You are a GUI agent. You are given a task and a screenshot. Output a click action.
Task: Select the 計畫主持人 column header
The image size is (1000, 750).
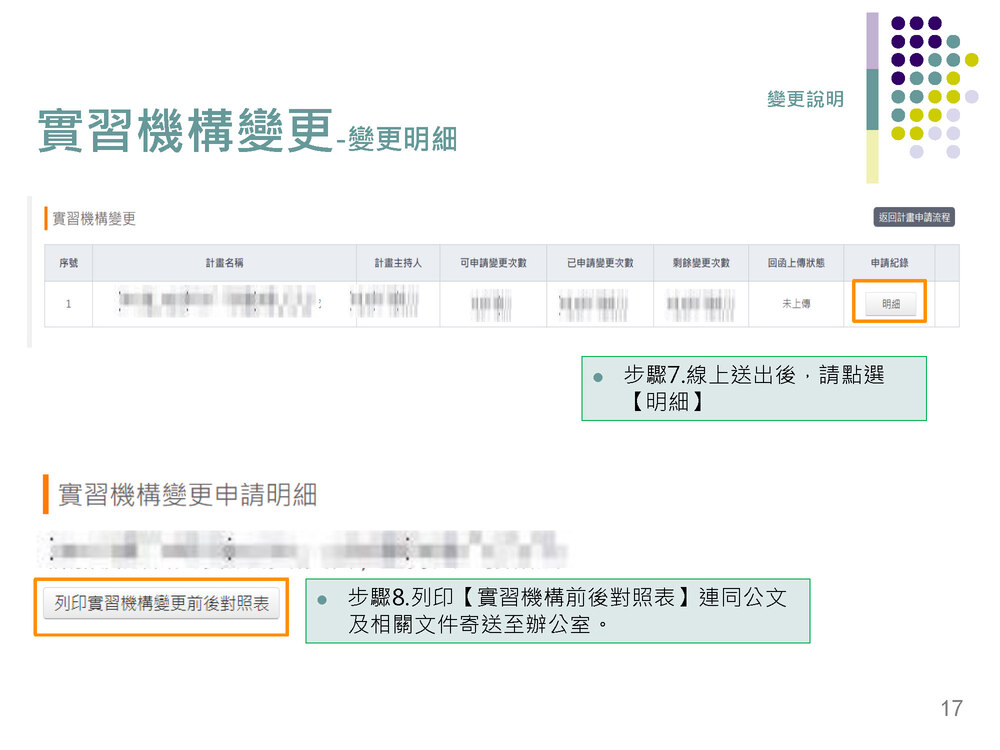click(398, 263)
